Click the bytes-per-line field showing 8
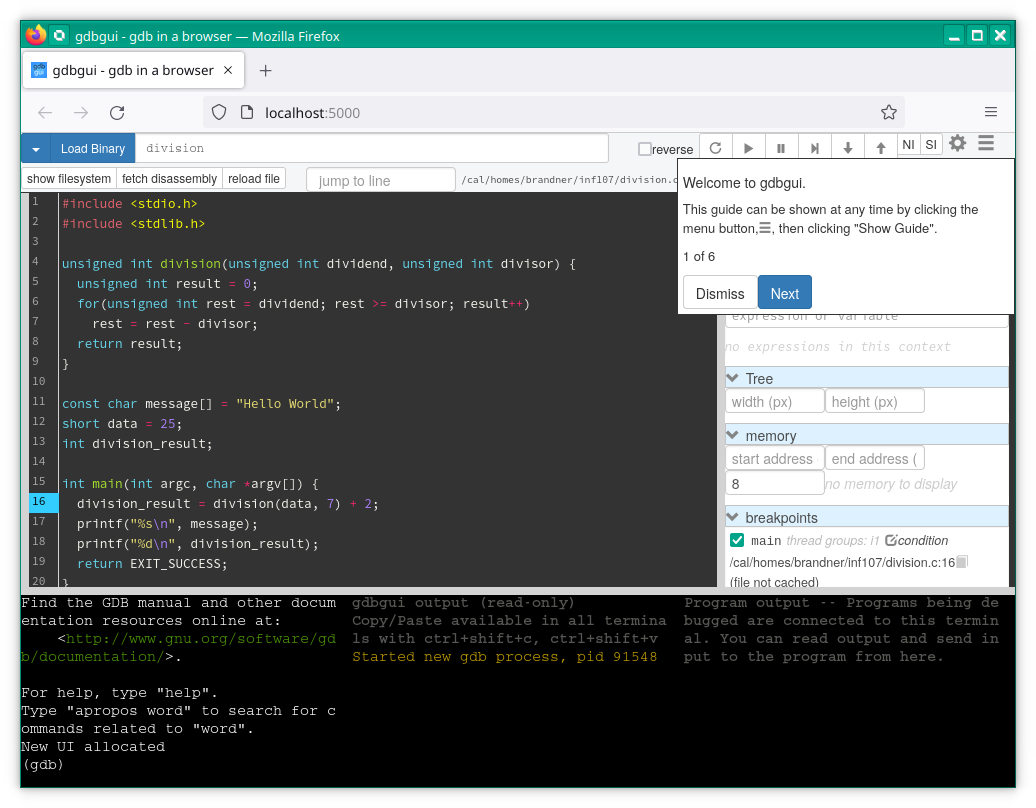The image size is (1036, 808). coord(774,484)
